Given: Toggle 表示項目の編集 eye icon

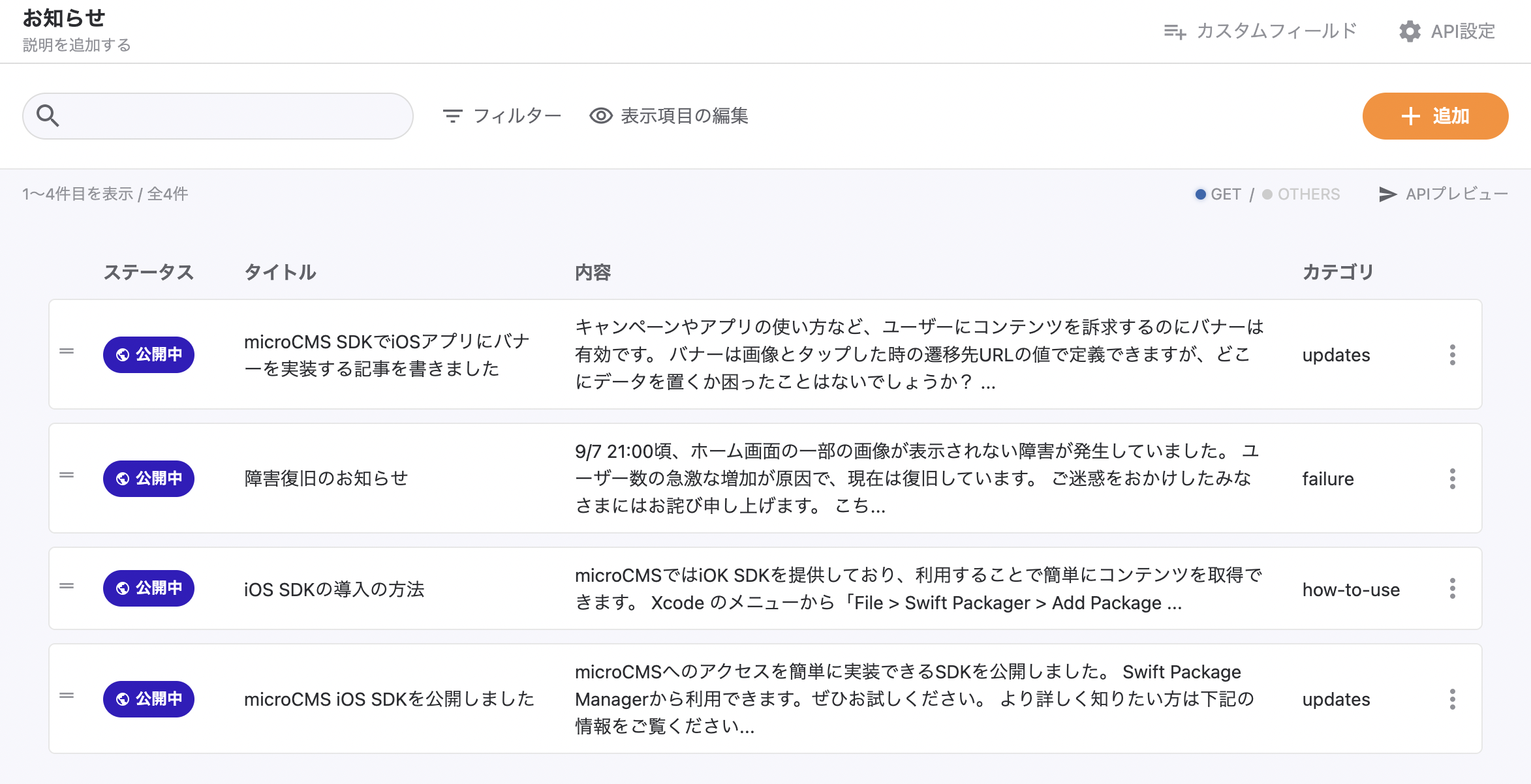Looking at the screenshot, I should (x=601, y=116).
